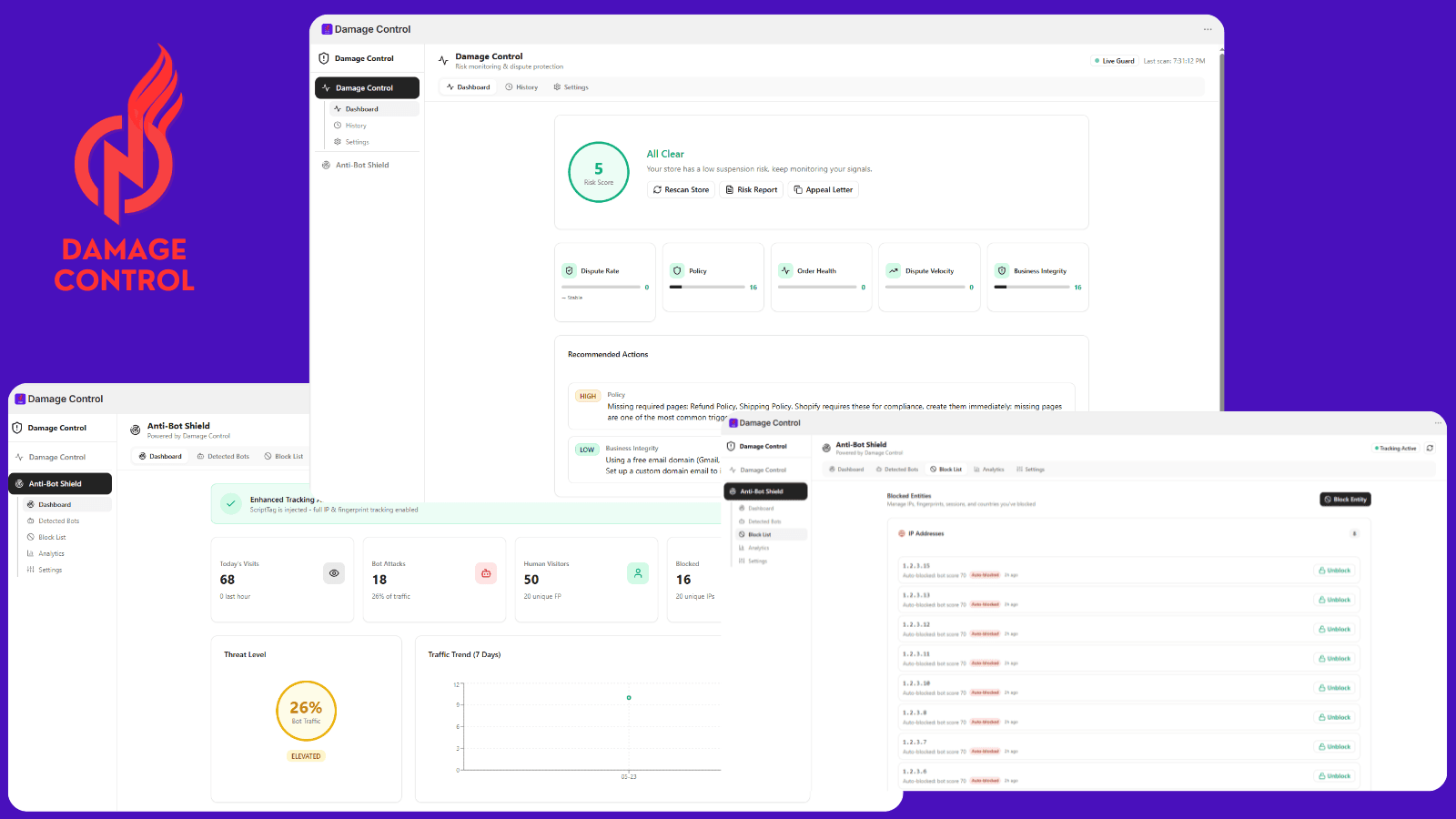1456x819 pixels.
Task: Open the Risk Report
Action: pos(752,190)
